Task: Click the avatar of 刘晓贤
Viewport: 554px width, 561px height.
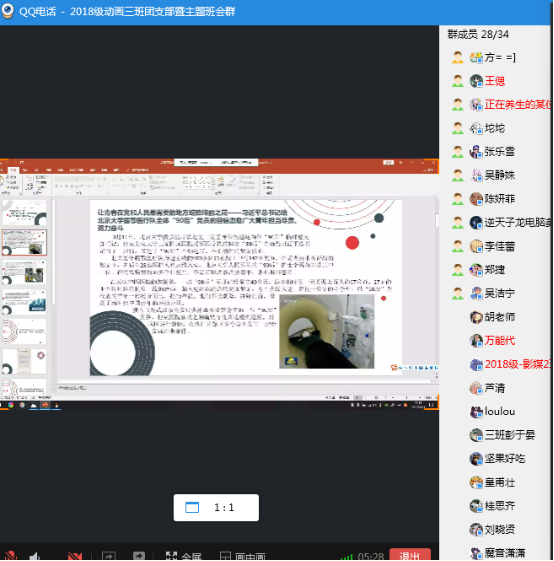Action: (x=476, y=530)
